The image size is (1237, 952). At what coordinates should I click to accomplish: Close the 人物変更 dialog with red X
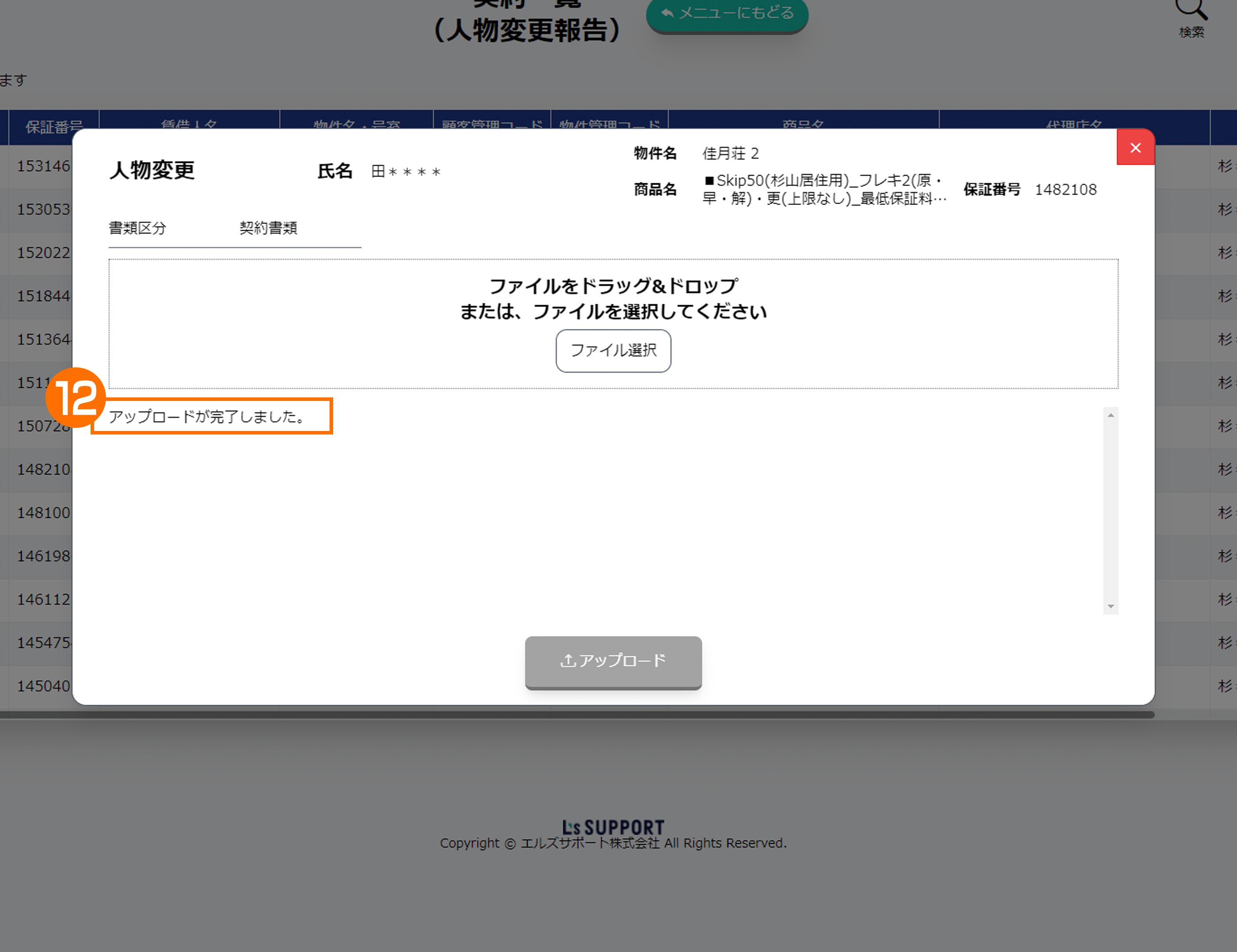1135,148
